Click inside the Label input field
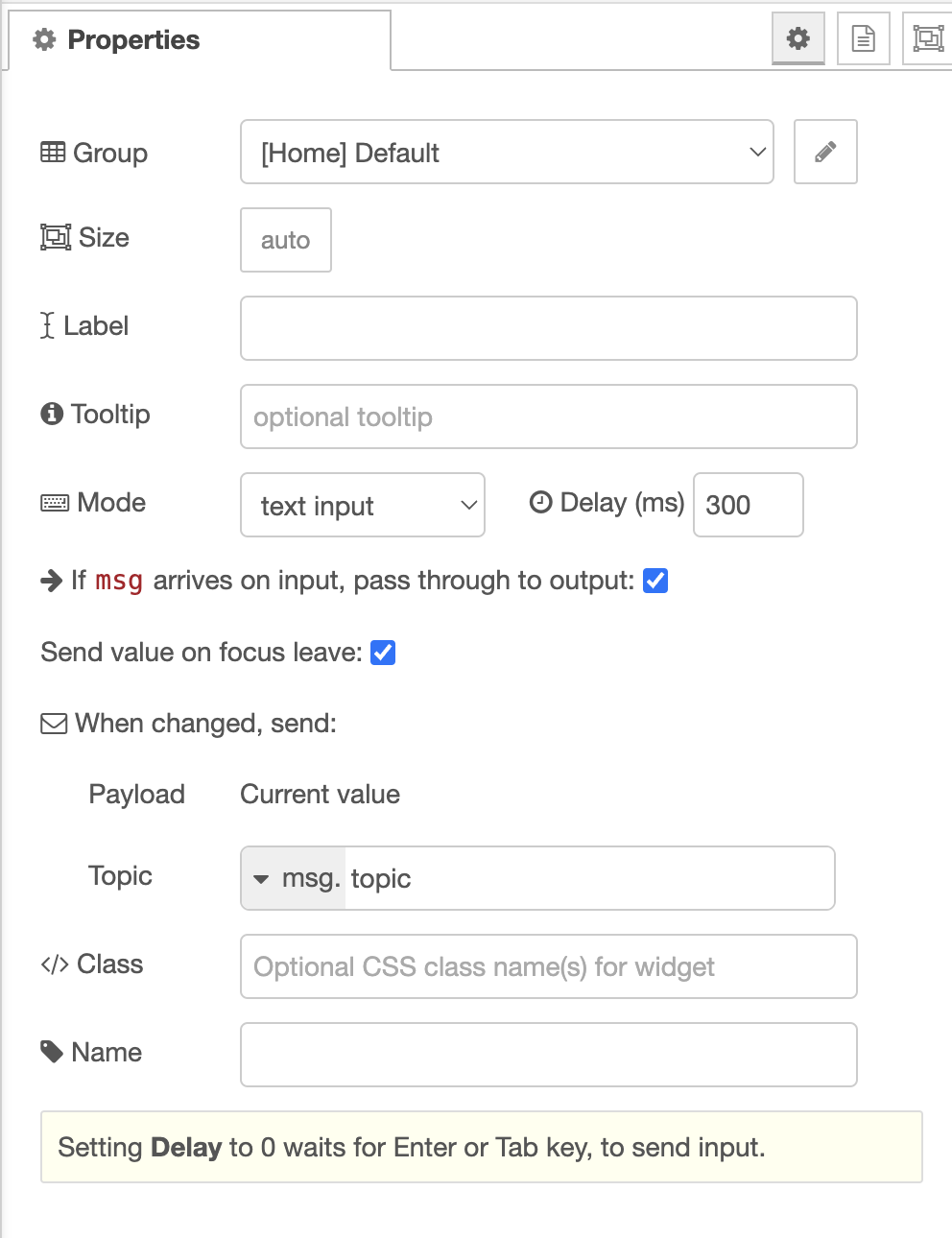 click(x=547, y=328)
